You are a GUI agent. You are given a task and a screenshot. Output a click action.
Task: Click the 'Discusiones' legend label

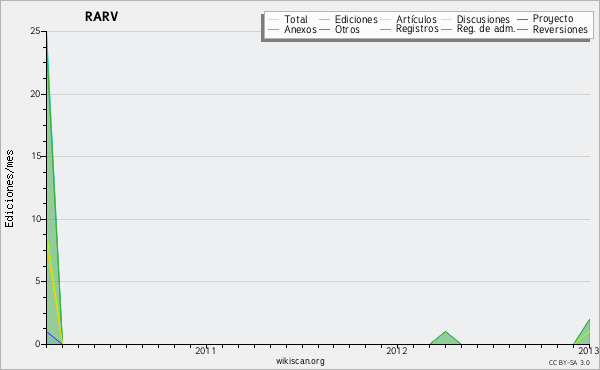click(483, 19)
